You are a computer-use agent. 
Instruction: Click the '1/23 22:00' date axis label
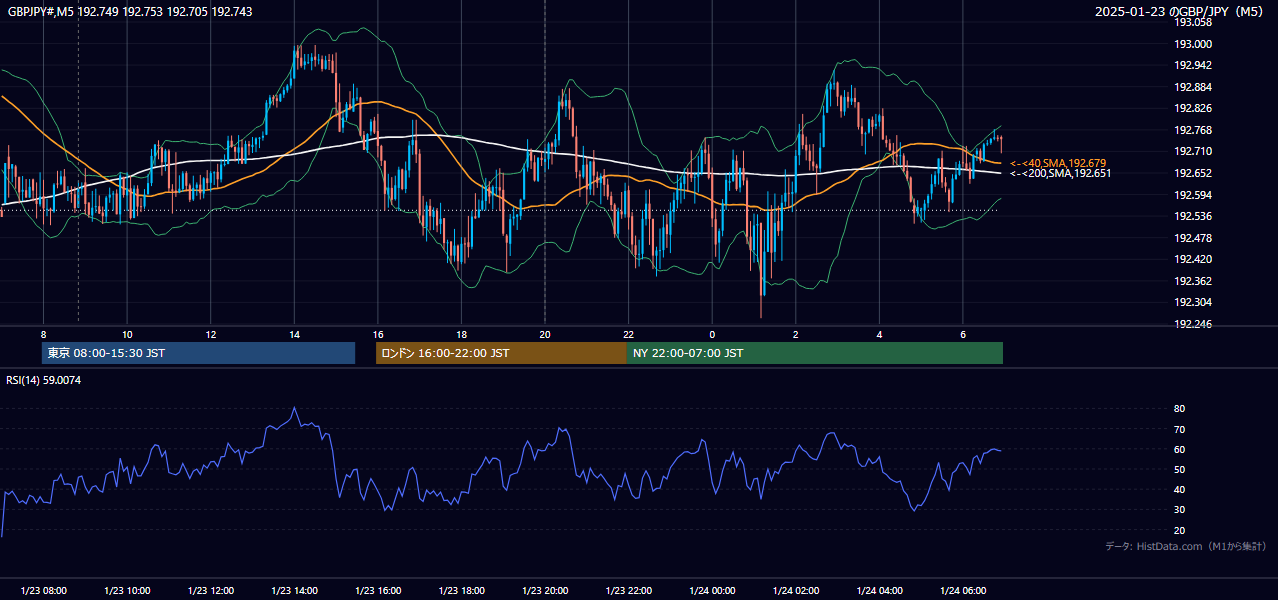pos(628,591)
